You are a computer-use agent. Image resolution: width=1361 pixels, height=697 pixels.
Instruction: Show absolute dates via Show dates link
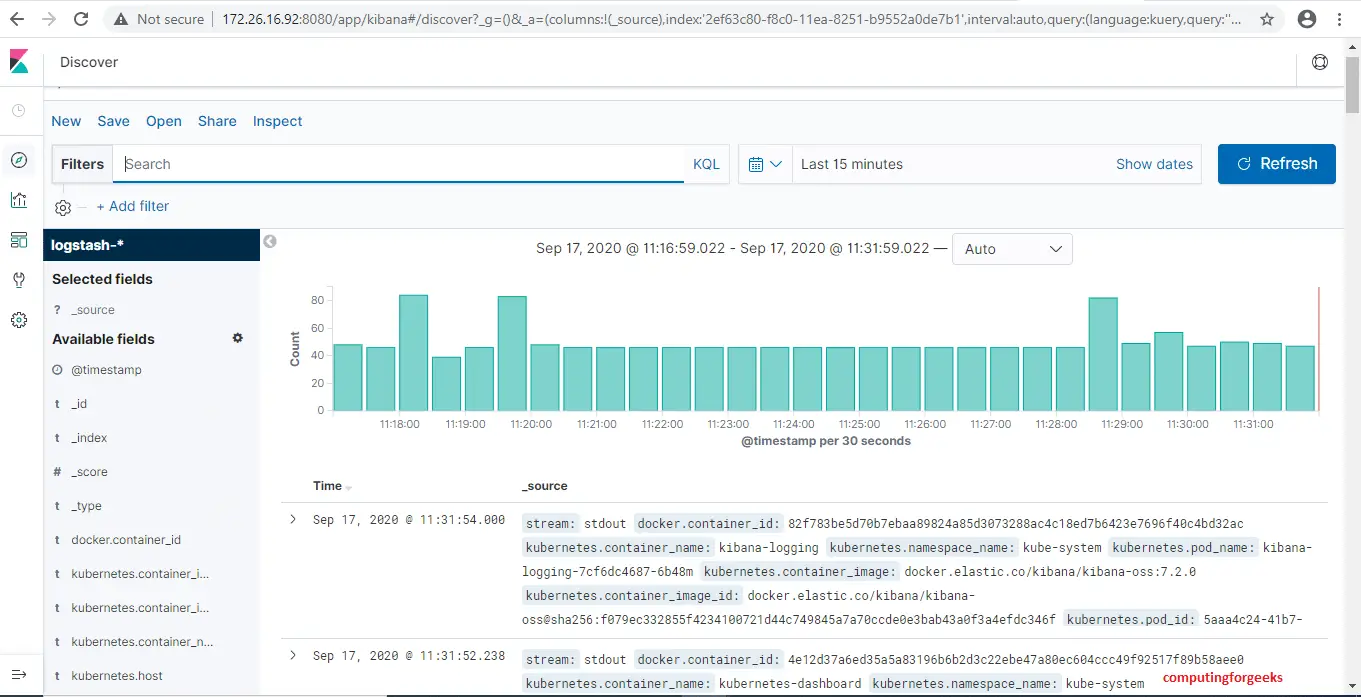(x=1154, y=164)
